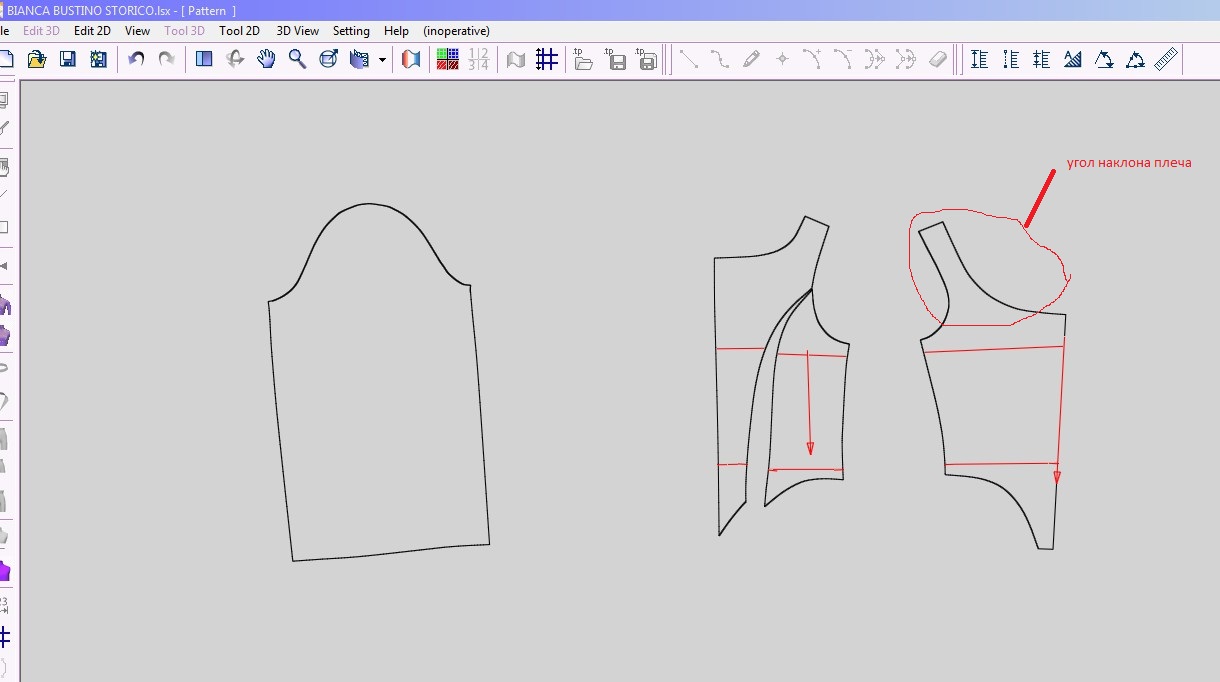Click the Help menu item
This screenshot has height=682, width=1220.
coord(396,31)
